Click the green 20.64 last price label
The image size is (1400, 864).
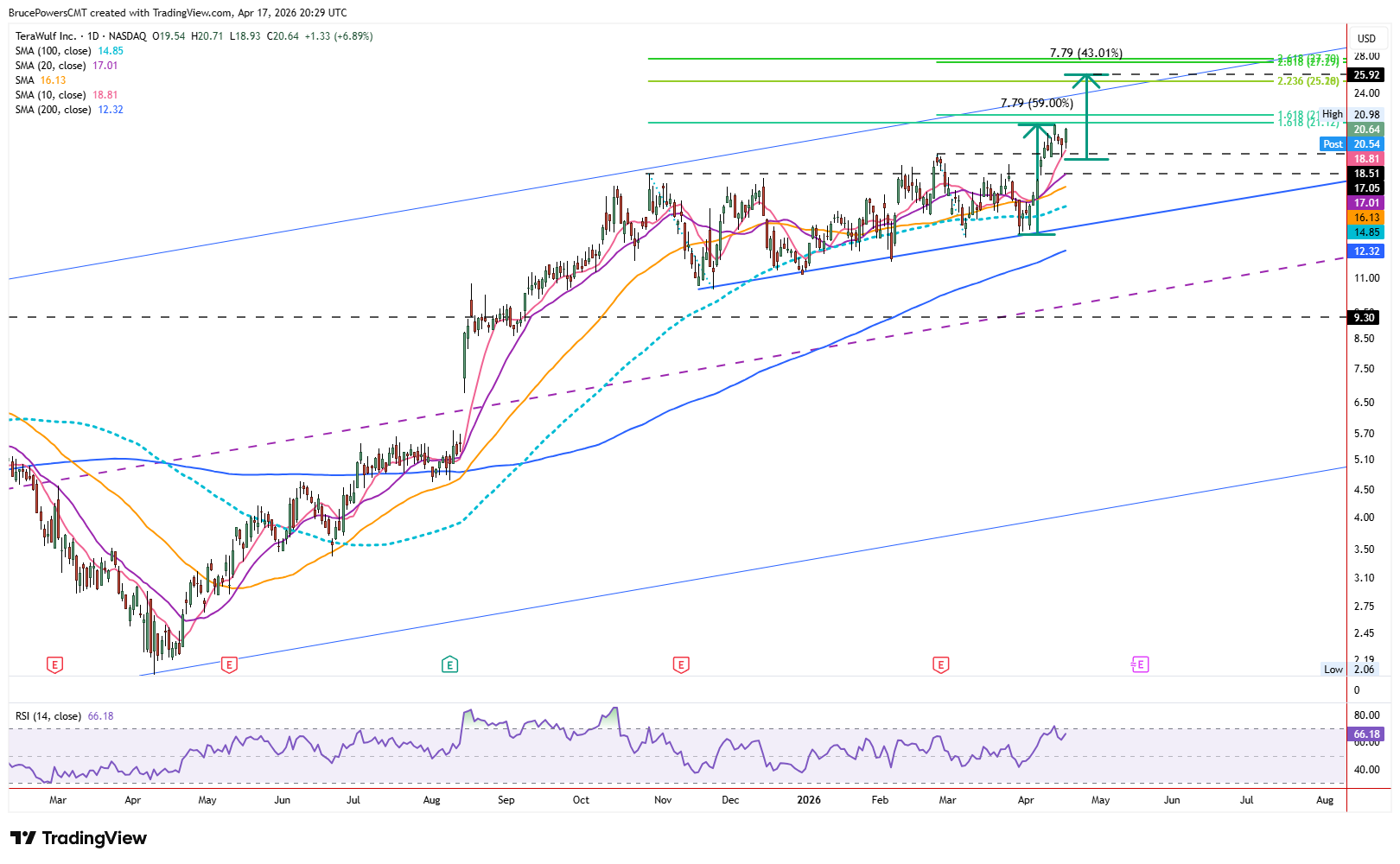tap(1366, 130)
